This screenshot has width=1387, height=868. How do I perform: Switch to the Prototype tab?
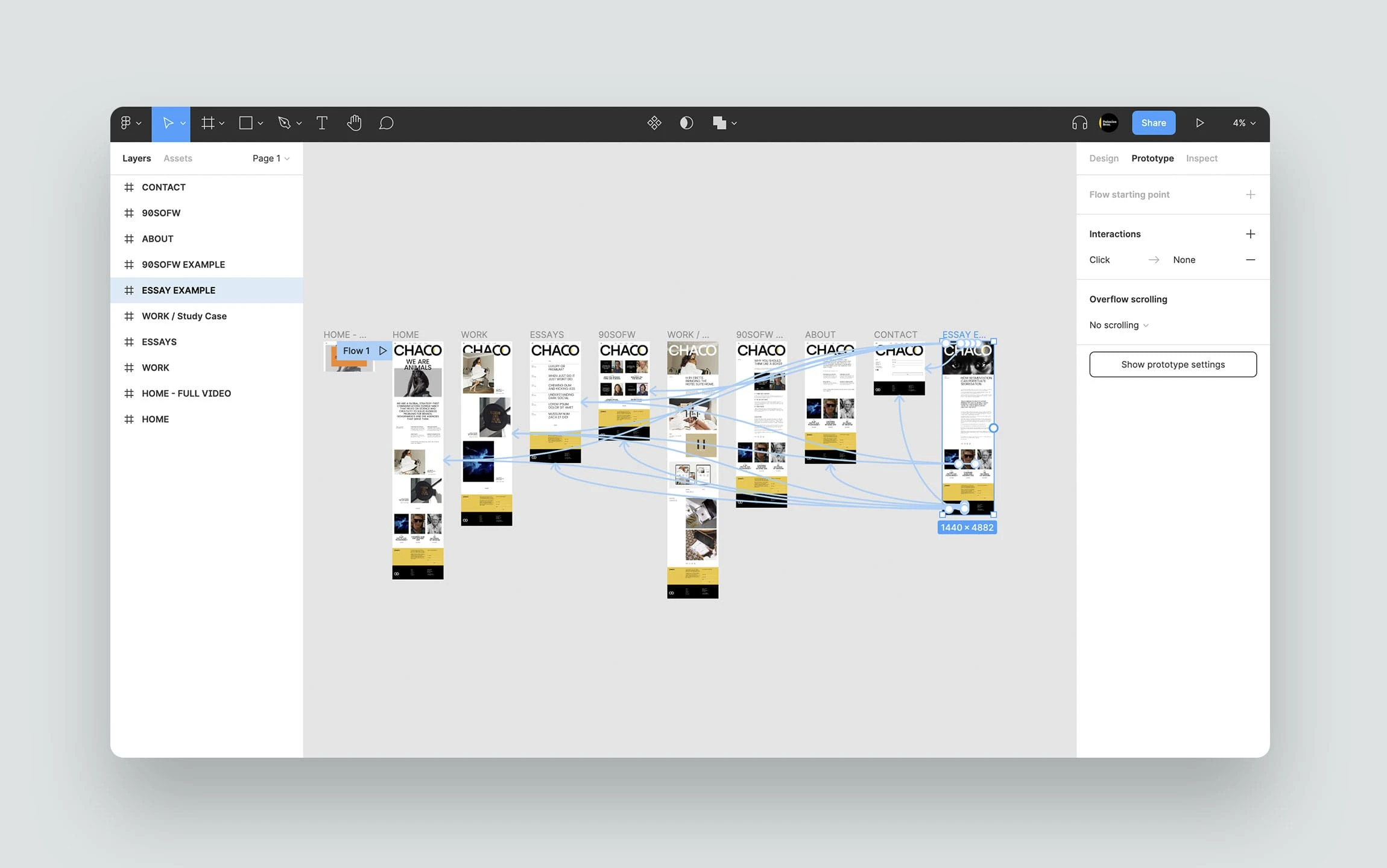click(x=1152, y=158)
